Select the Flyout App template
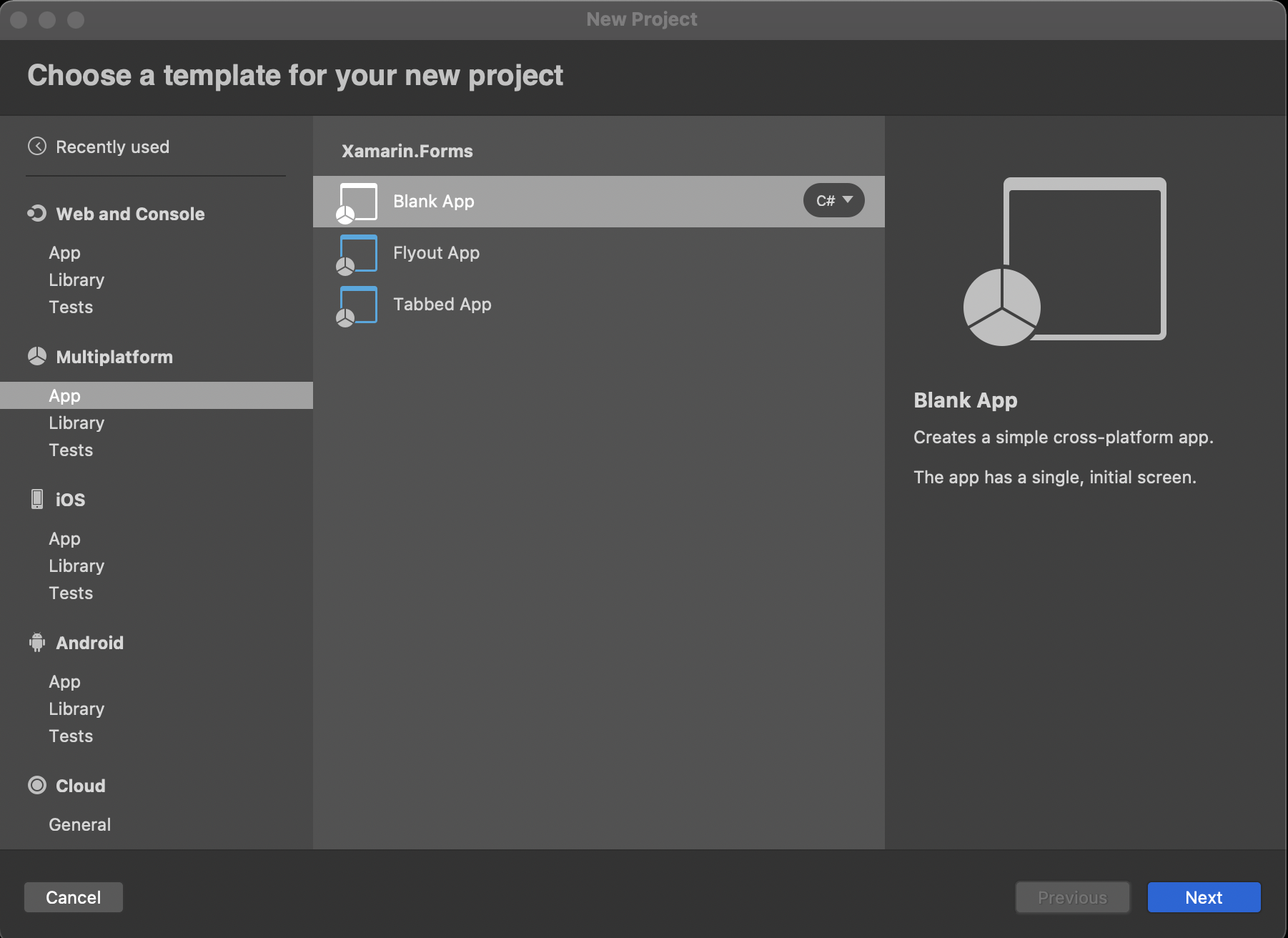The image size is (1288, 938). (599, 253)
